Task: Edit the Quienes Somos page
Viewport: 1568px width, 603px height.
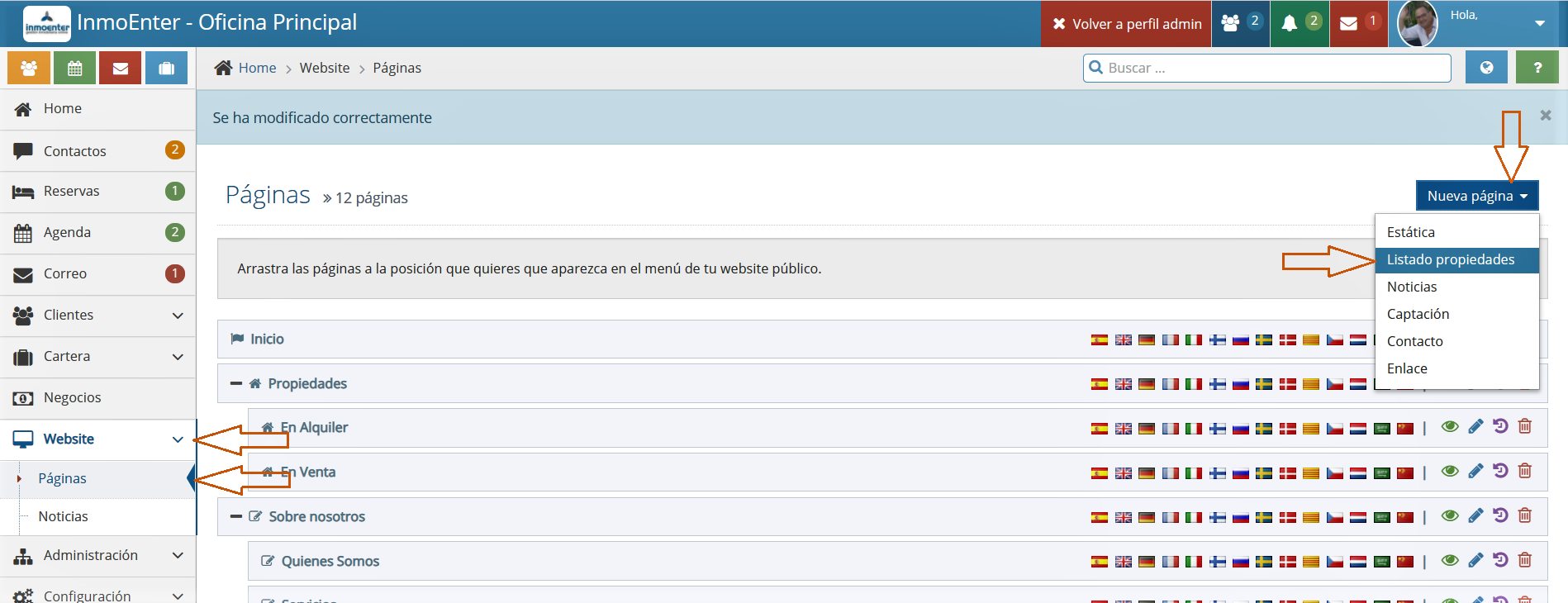Action: pos(1475,560)
